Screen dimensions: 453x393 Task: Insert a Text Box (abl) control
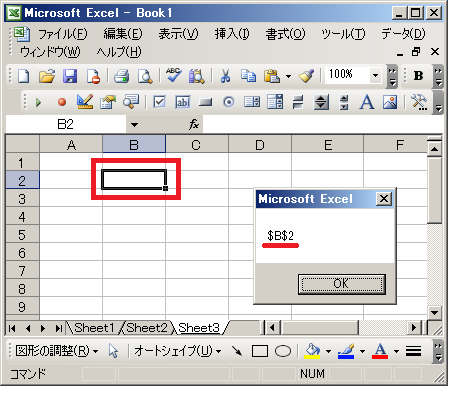coord(183,102)
